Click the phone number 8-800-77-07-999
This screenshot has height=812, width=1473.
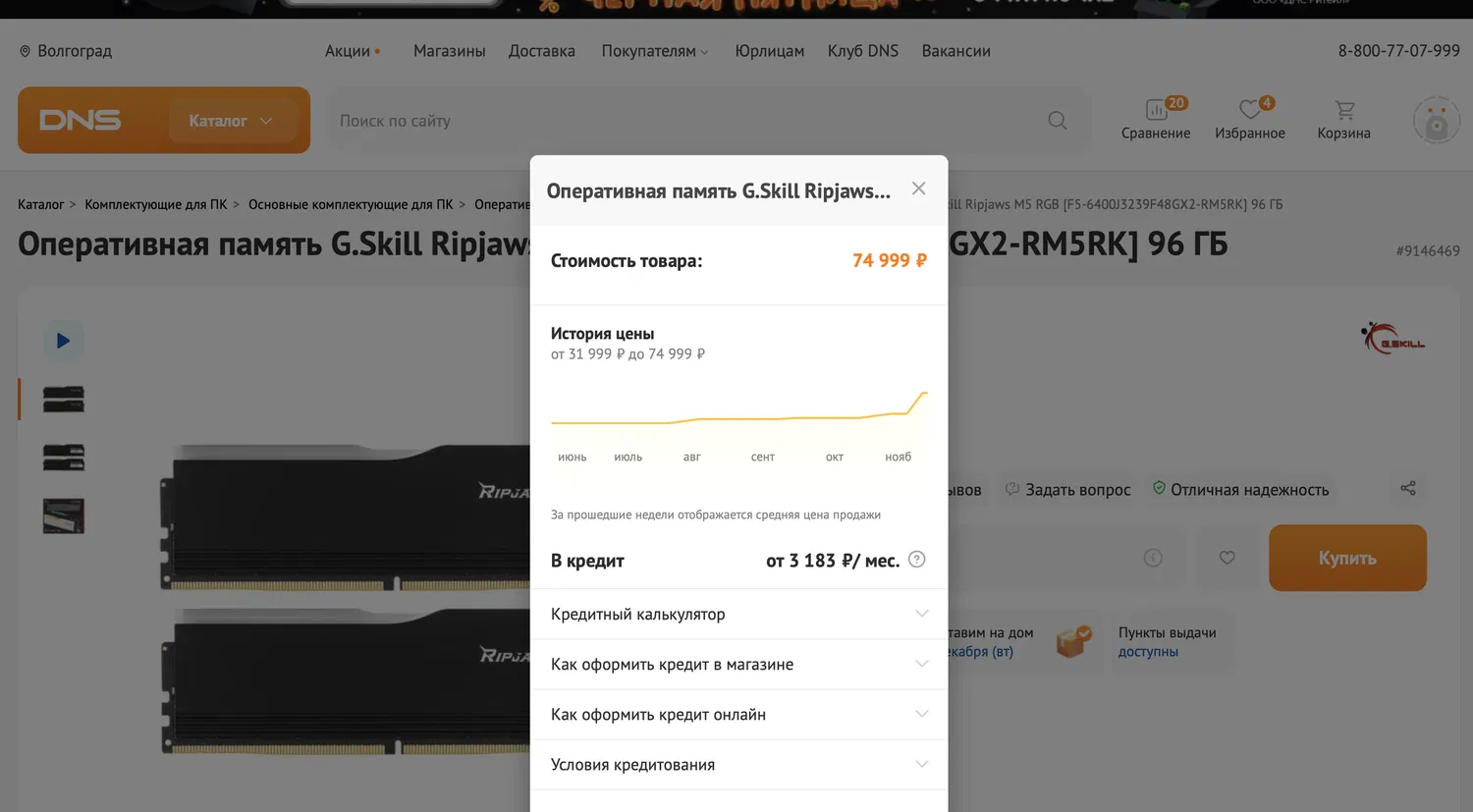tap(1398, 51)
